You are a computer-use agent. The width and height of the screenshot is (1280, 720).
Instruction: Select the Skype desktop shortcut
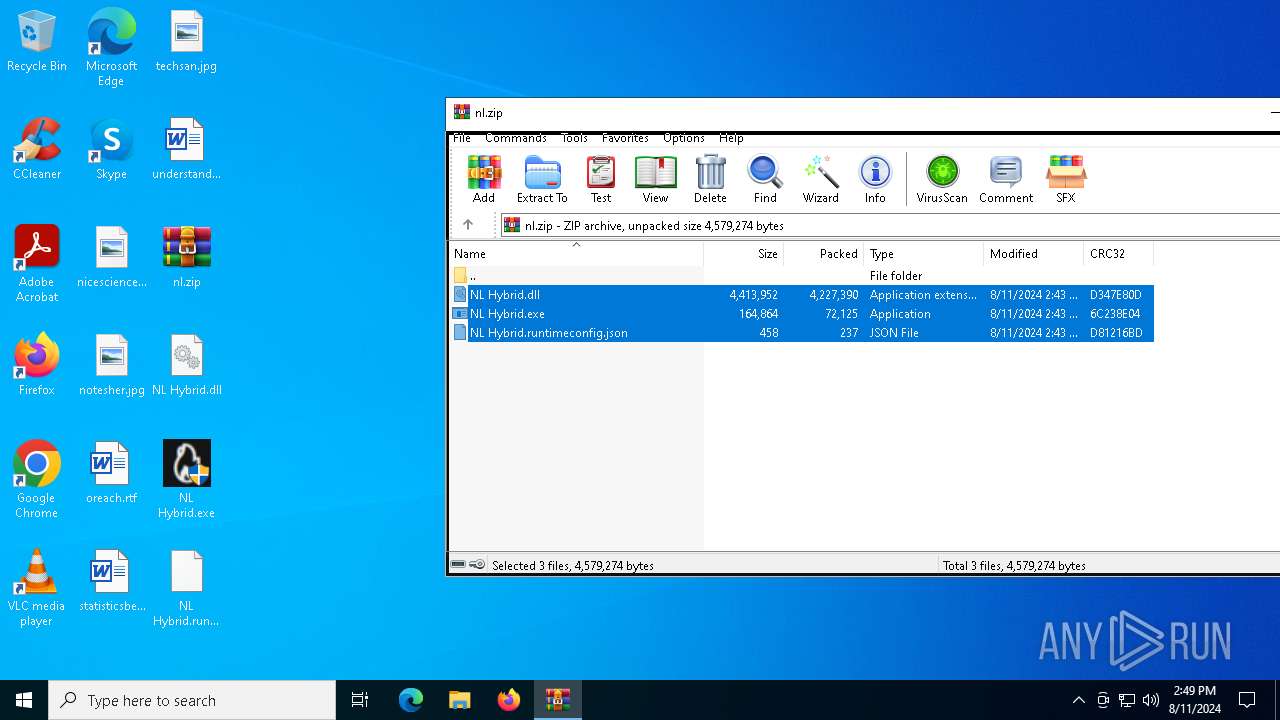(x=111, y=149)
